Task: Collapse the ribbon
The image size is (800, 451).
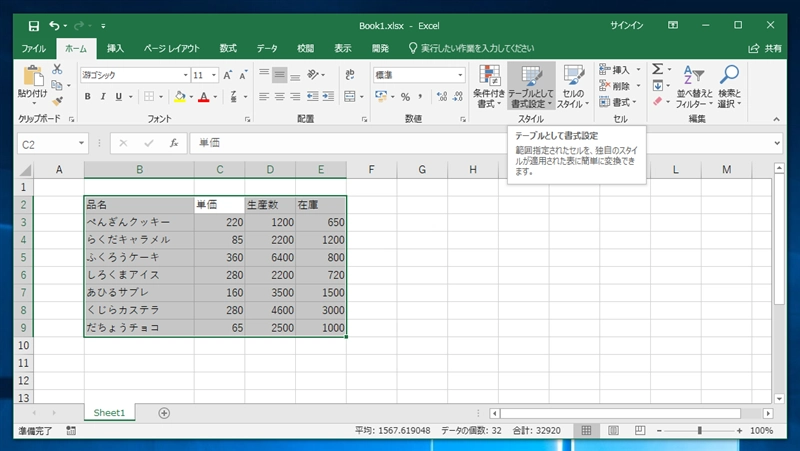Action: [776, 119]
